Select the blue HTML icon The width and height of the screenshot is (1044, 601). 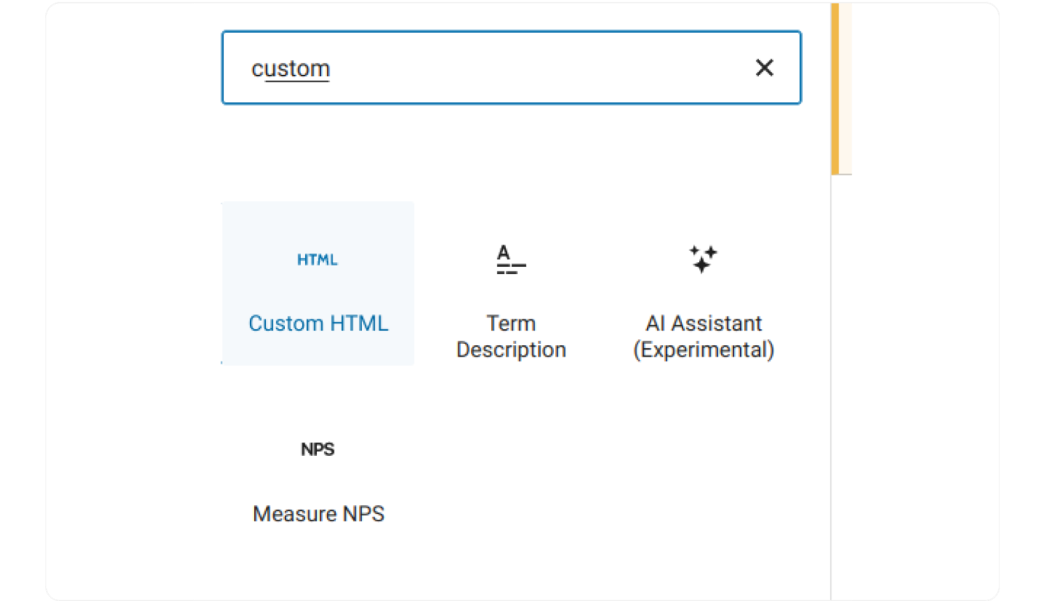(317, 260)
